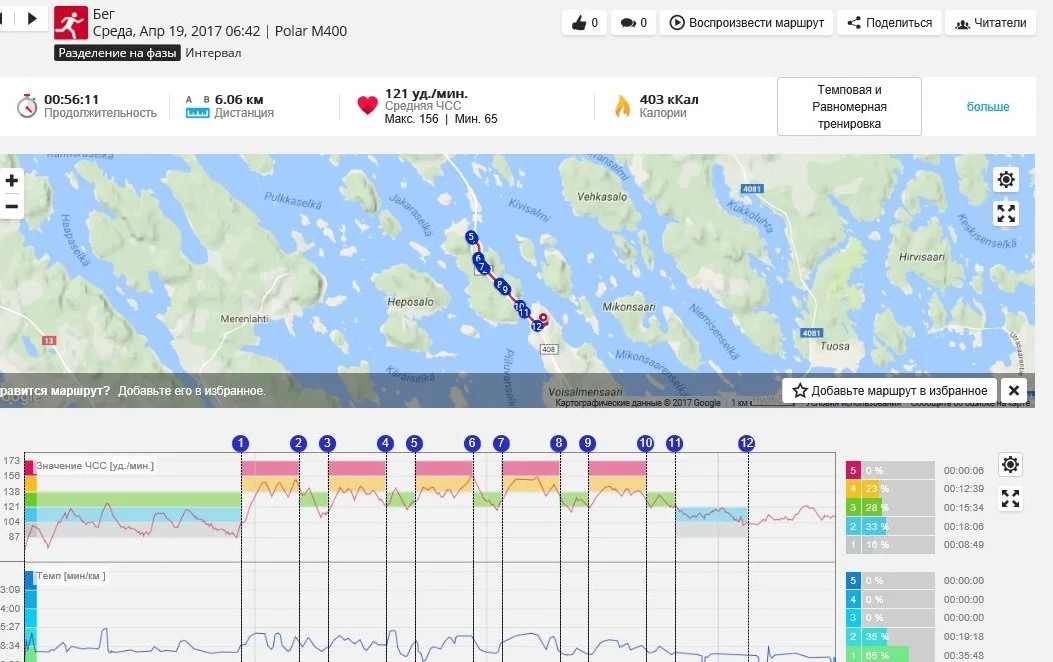Select lap marker 10 on chart
This screenshot has height=662, width=1053.
[x=645, y=443]
